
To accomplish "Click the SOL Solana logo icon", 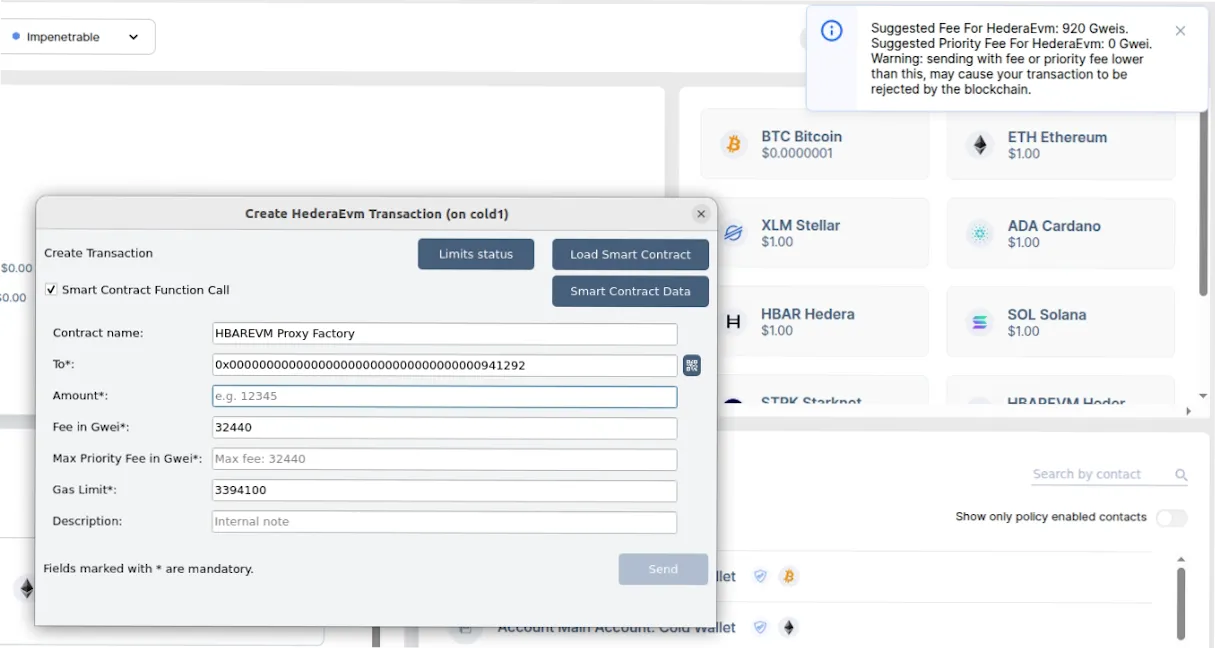I will point(980,322).
